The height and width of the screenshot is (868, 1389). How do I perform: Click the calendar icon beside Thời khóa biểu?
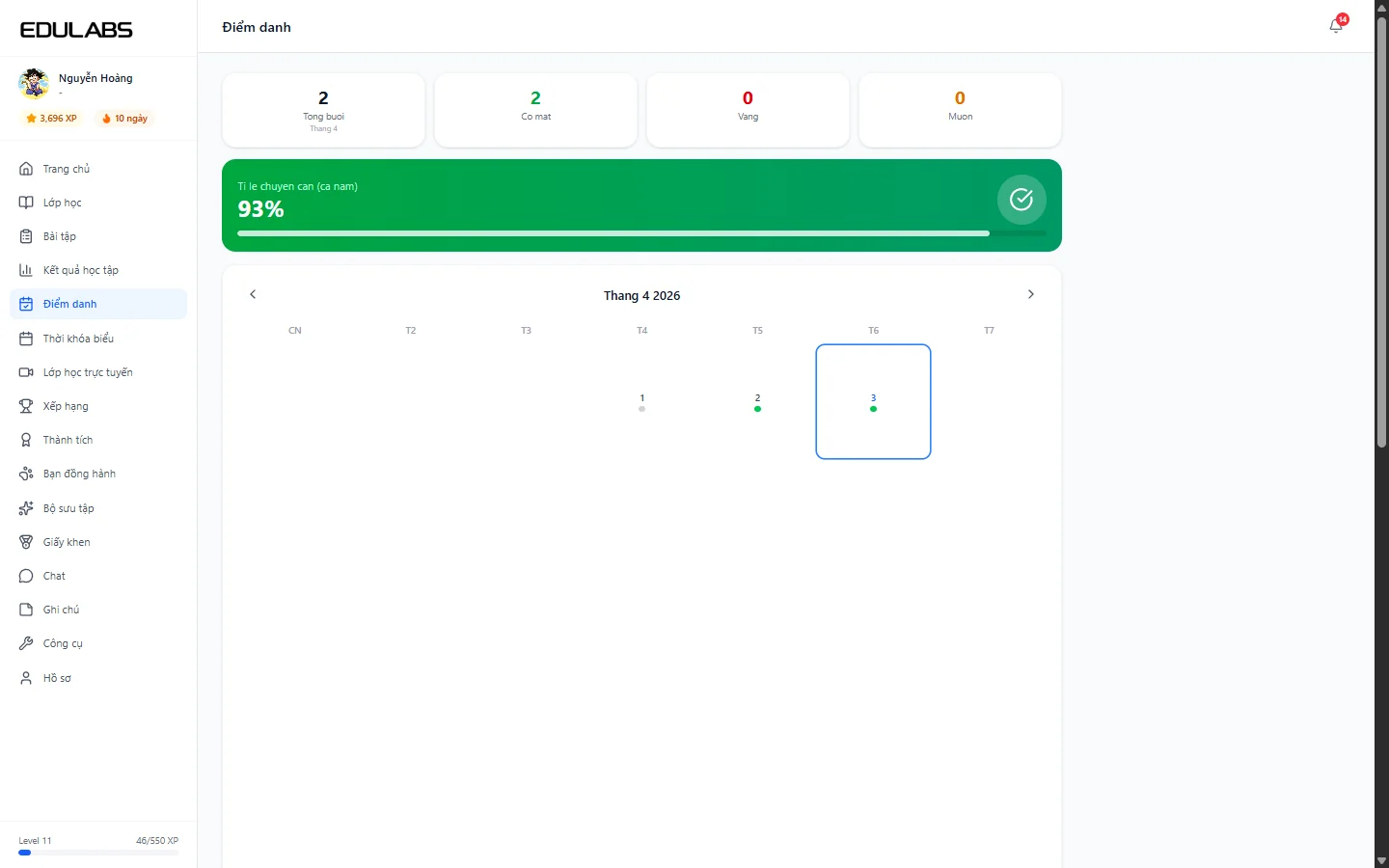coord(26,339)
